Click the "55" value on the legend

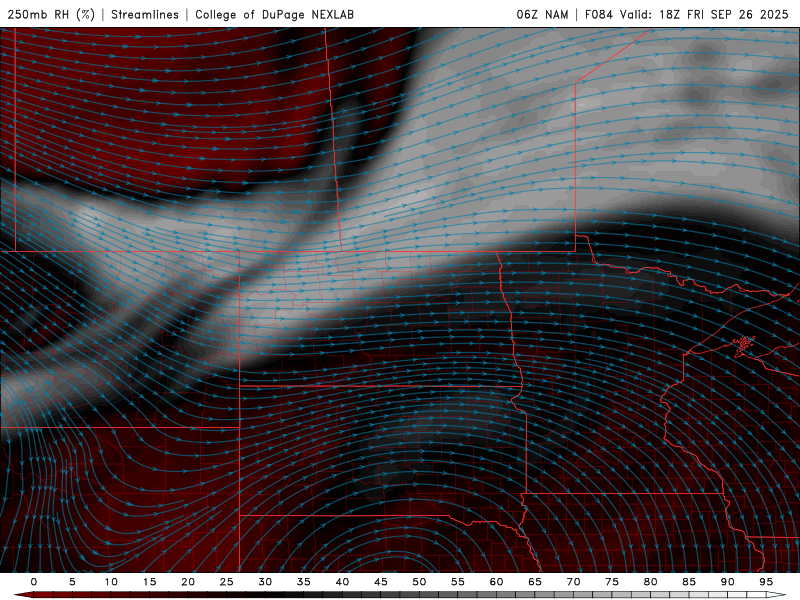click(458, 582)
